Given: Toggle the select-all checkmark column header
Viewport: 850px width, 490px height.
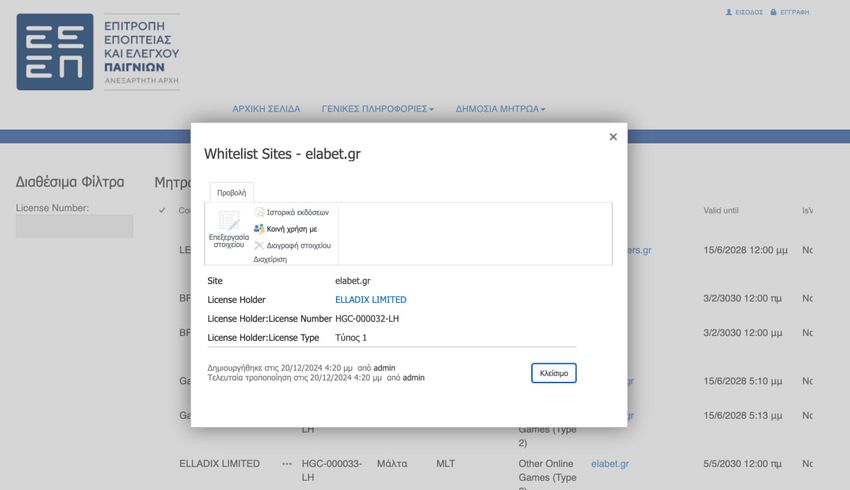Looking at the screenshot, I should pos(162,210).
